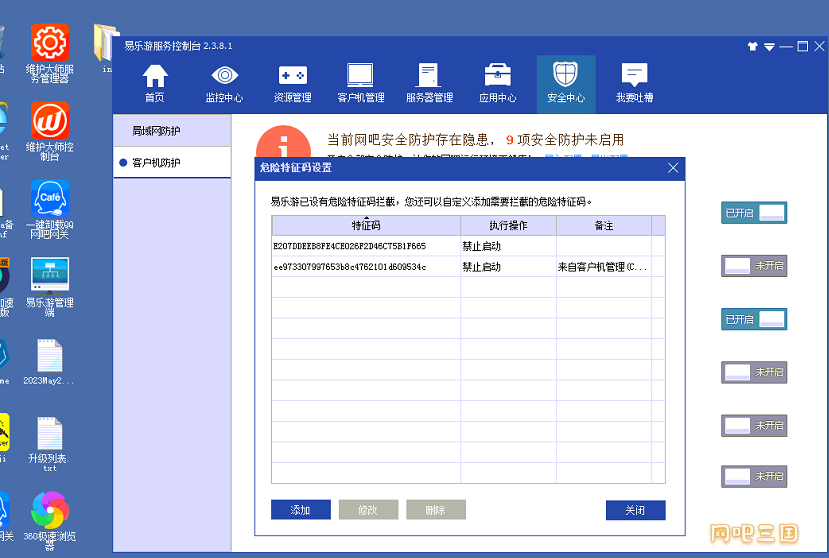Click 来自客户机管理 remark cell
The image size is (829, 558).
point(603,267)
